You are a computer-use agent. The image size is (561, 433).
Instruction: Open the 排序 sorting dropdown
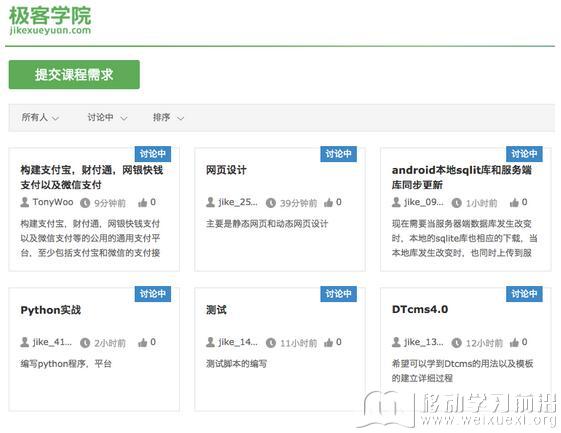pyautogui.click(x=168, y=117)
